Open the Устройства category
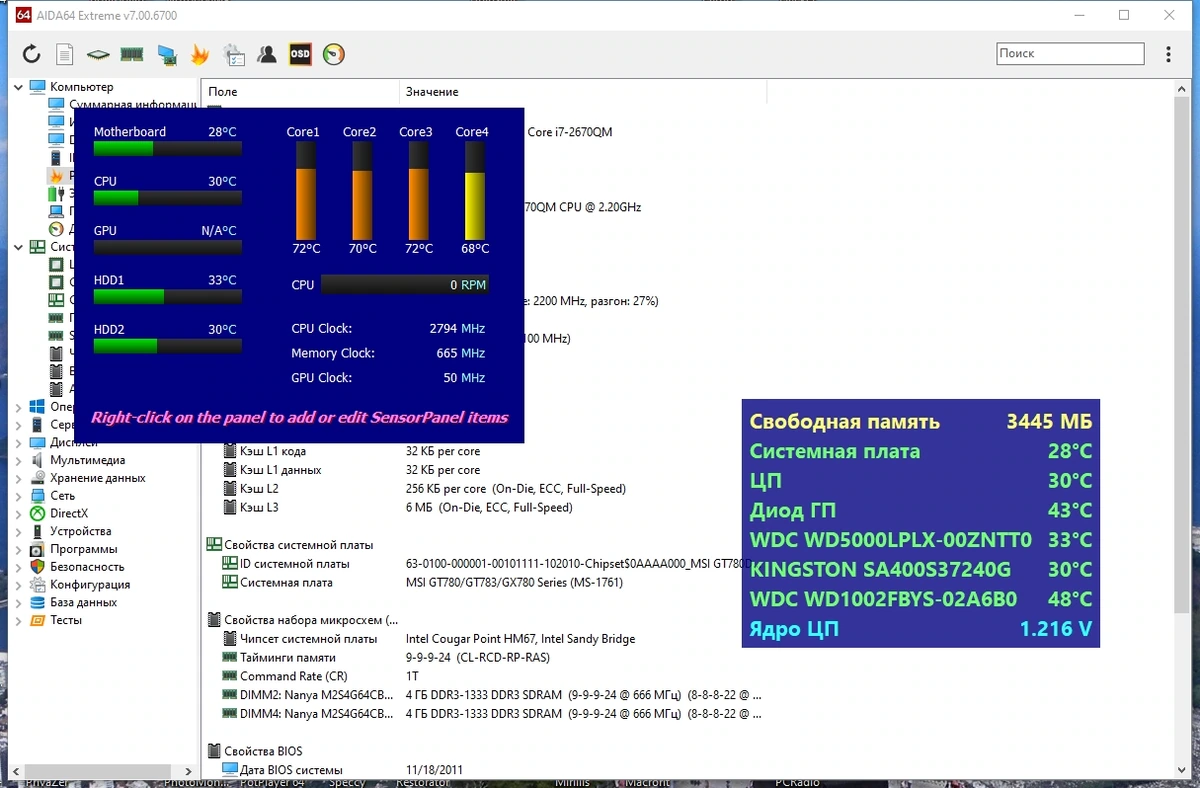Image resolution: width=1200 pixels, height=788 pixels. click(81, 531)
